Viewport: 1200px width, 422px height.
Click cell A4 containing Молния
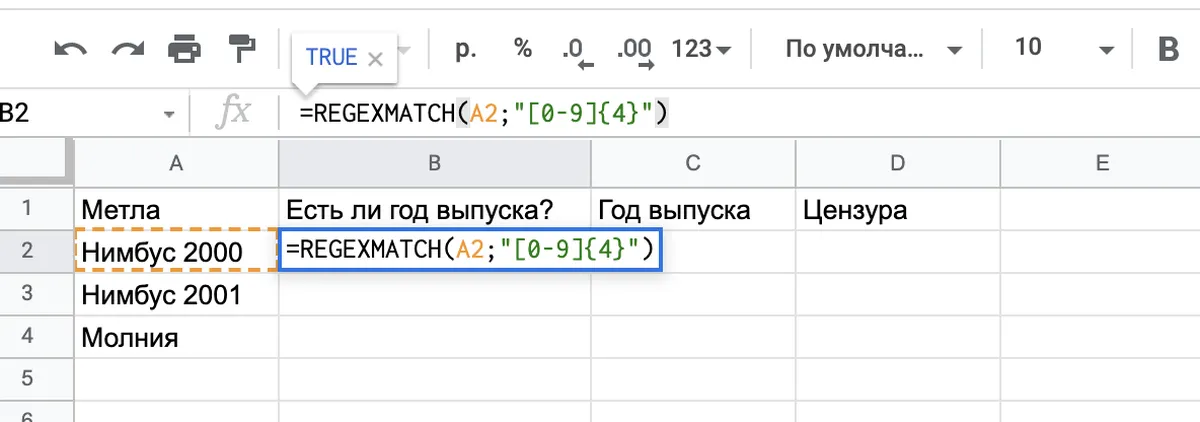(176, 338)
